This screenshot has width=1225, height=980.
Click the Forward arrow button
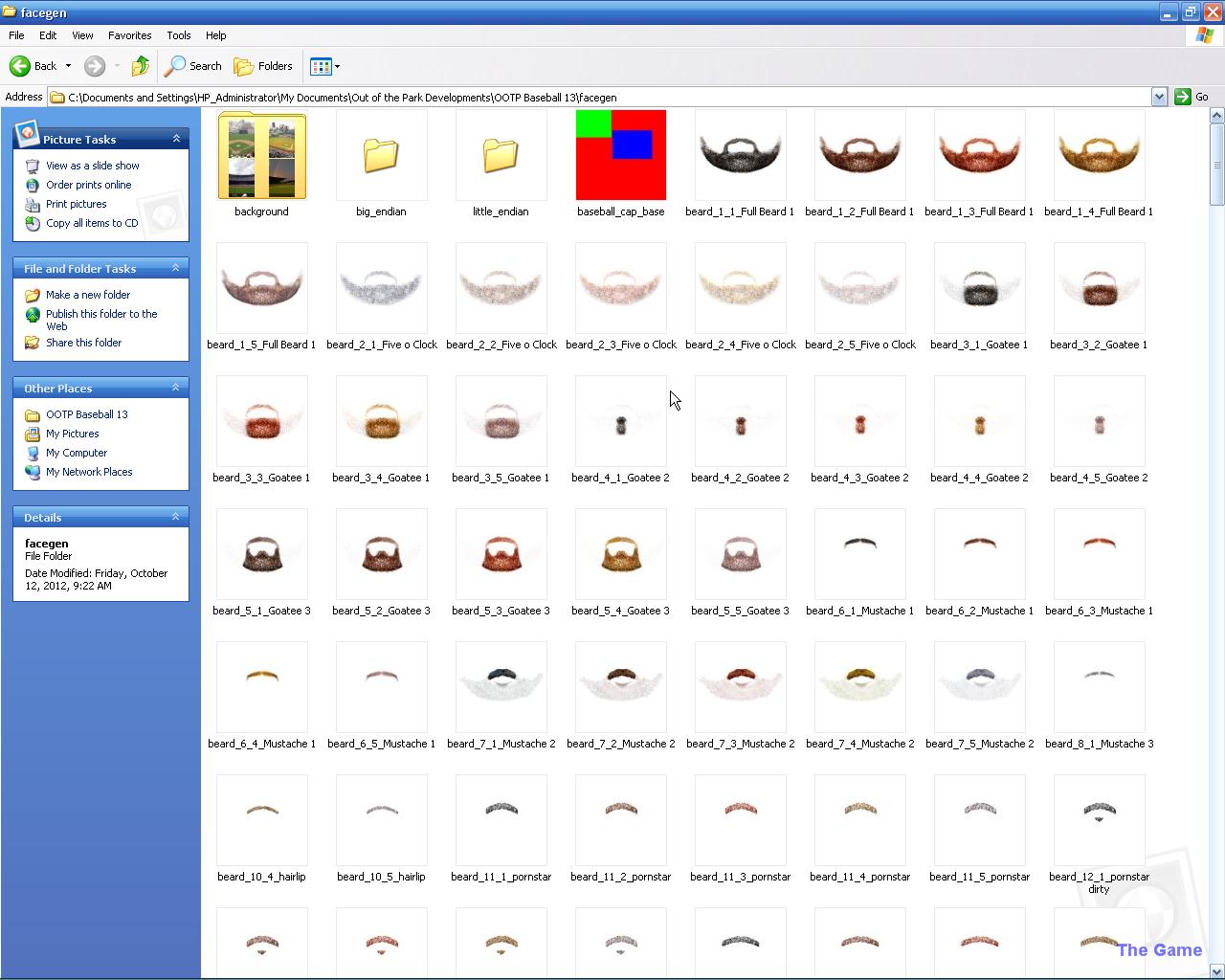pos(94,66)
